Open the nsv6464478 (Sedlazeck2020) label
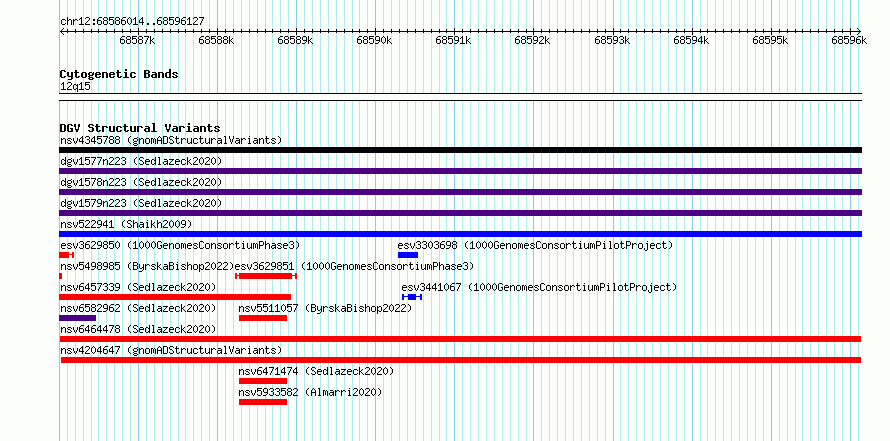Image resolution: width=890 pixels, height=441 pixels. click(138, 329)
